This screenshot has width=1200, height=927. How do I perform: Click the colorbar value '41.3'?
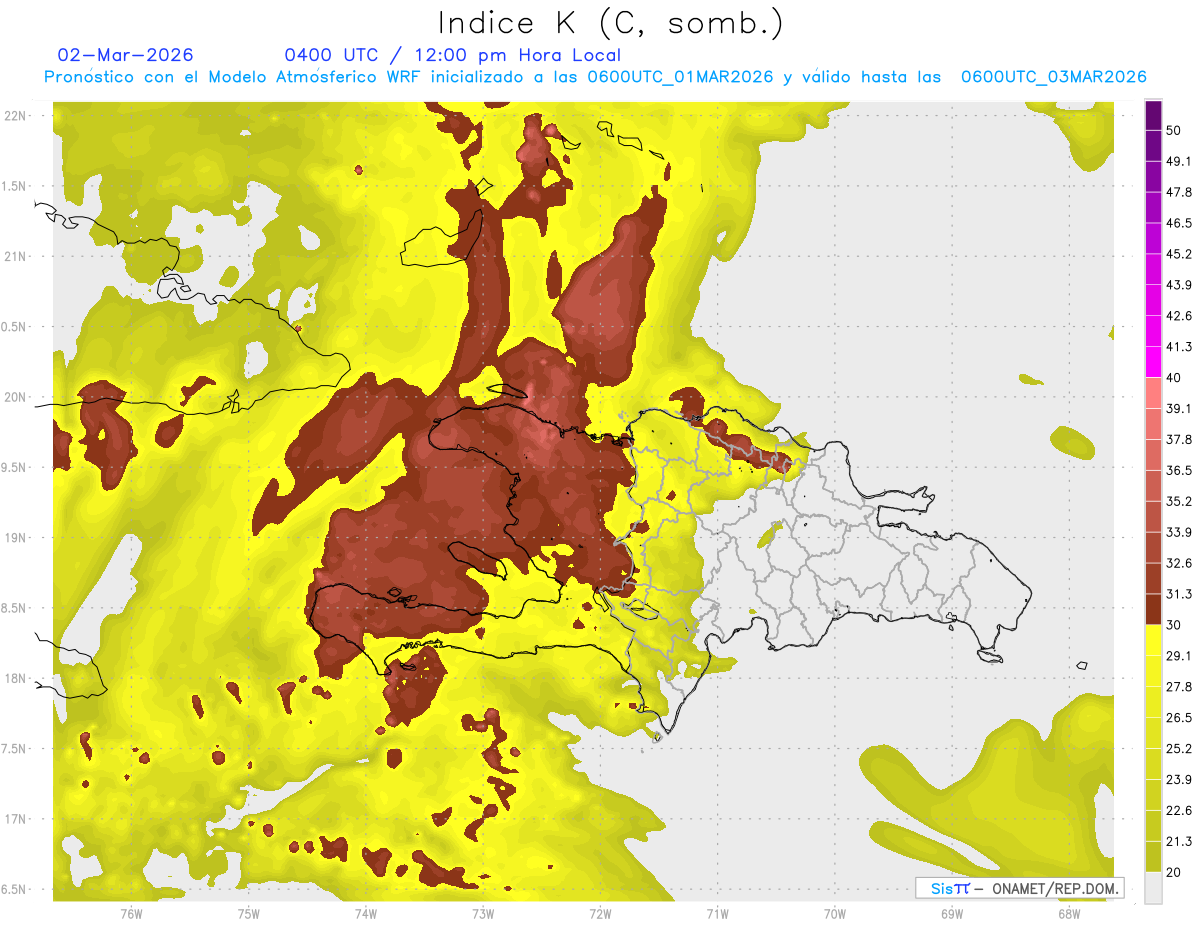1179,347
